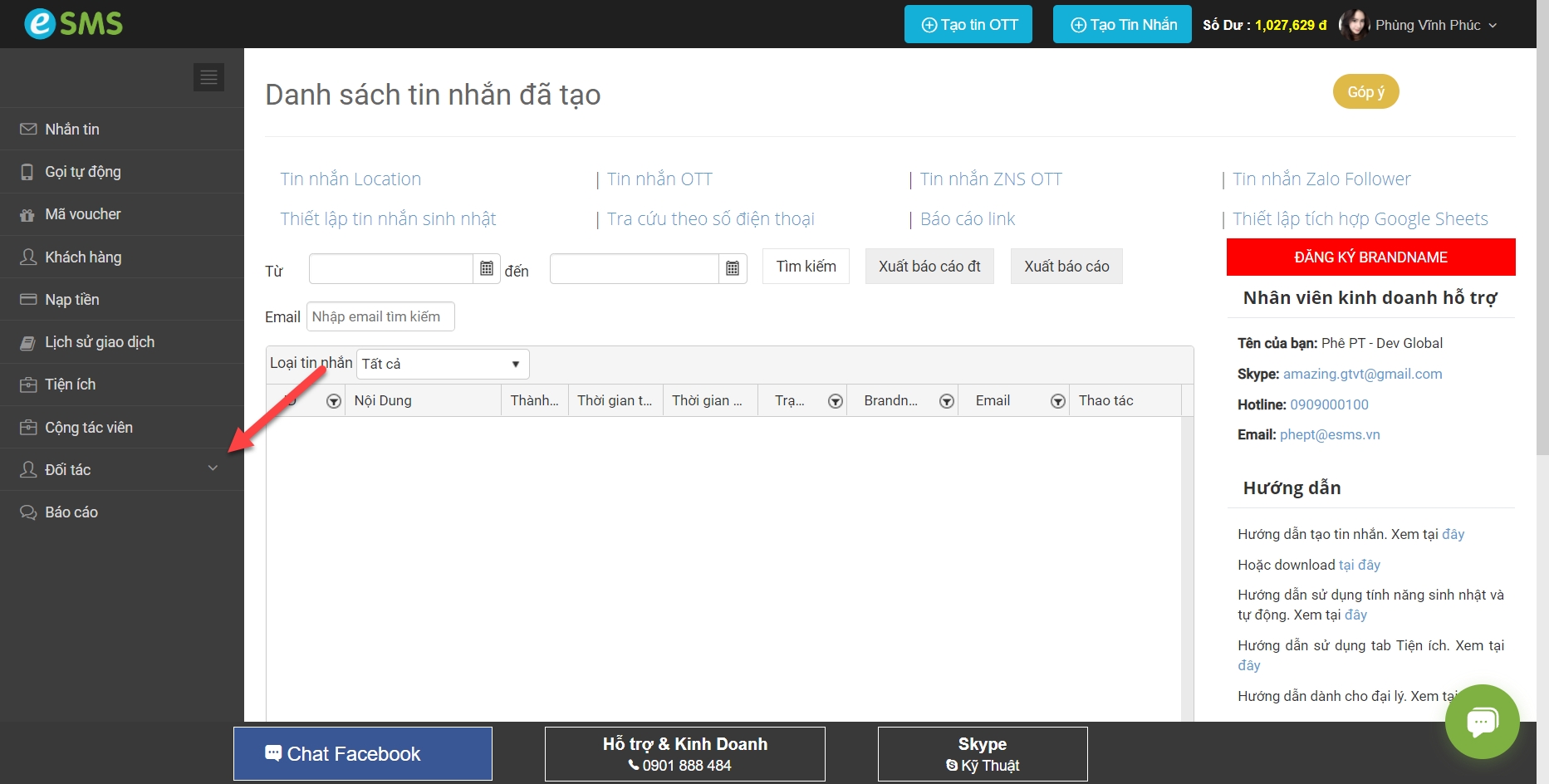1549x784 pixels.
Task: Open the Loại tin nhắn dropdown
Action: 442,364
